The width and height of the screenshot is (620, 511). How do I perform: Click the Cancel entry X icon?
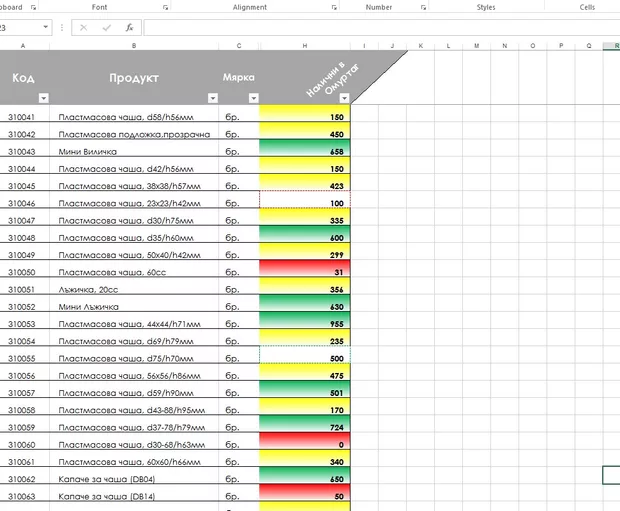point(83,28)
